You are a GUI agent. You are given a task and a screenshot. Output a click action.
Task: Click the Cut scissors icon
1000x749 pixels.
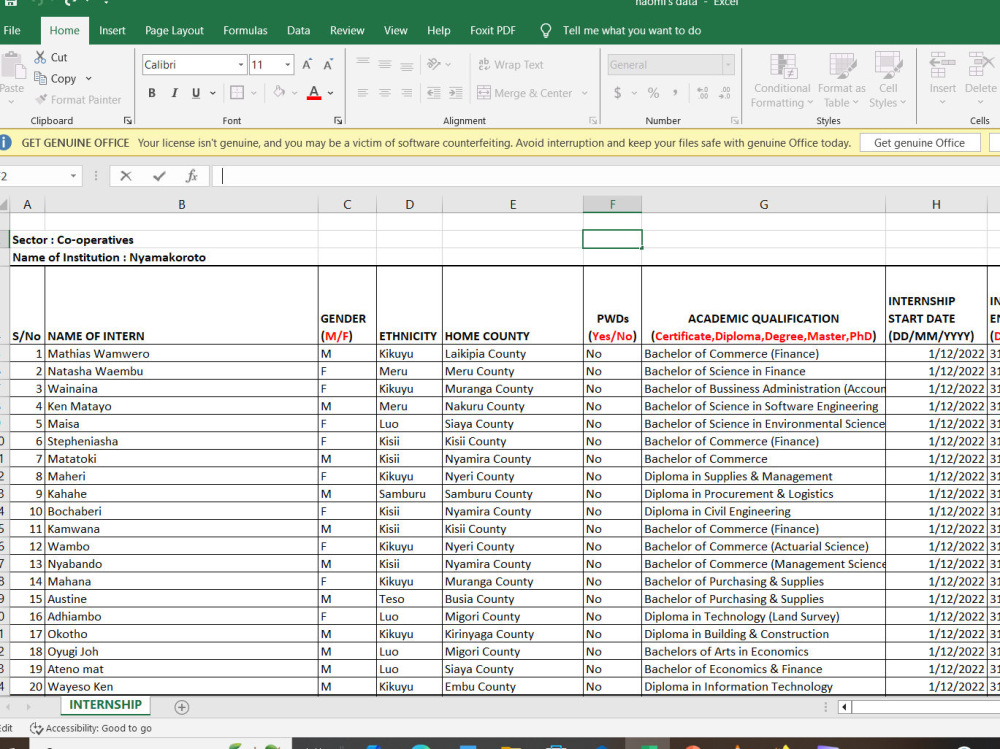pyautogui.click(x=40, y=57)
